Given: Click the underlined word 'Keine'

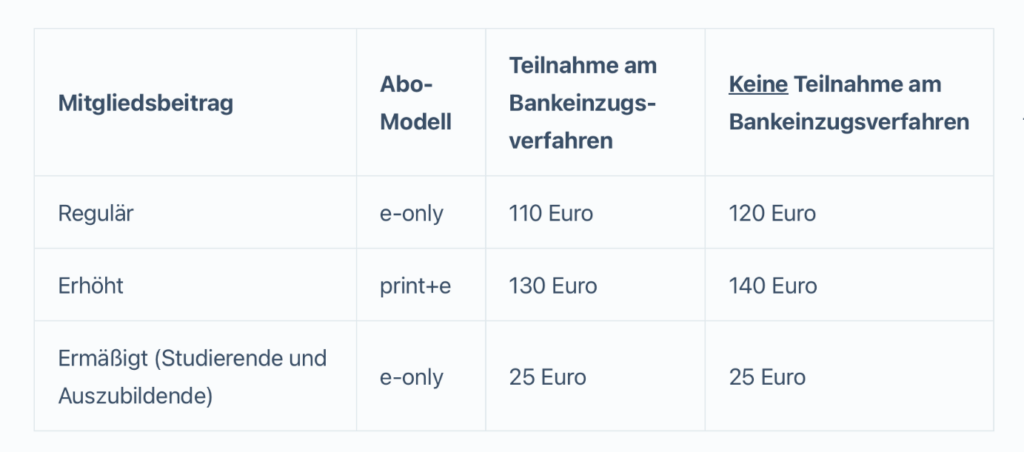Looking at the screenshot, I should (x=758, y=85).
